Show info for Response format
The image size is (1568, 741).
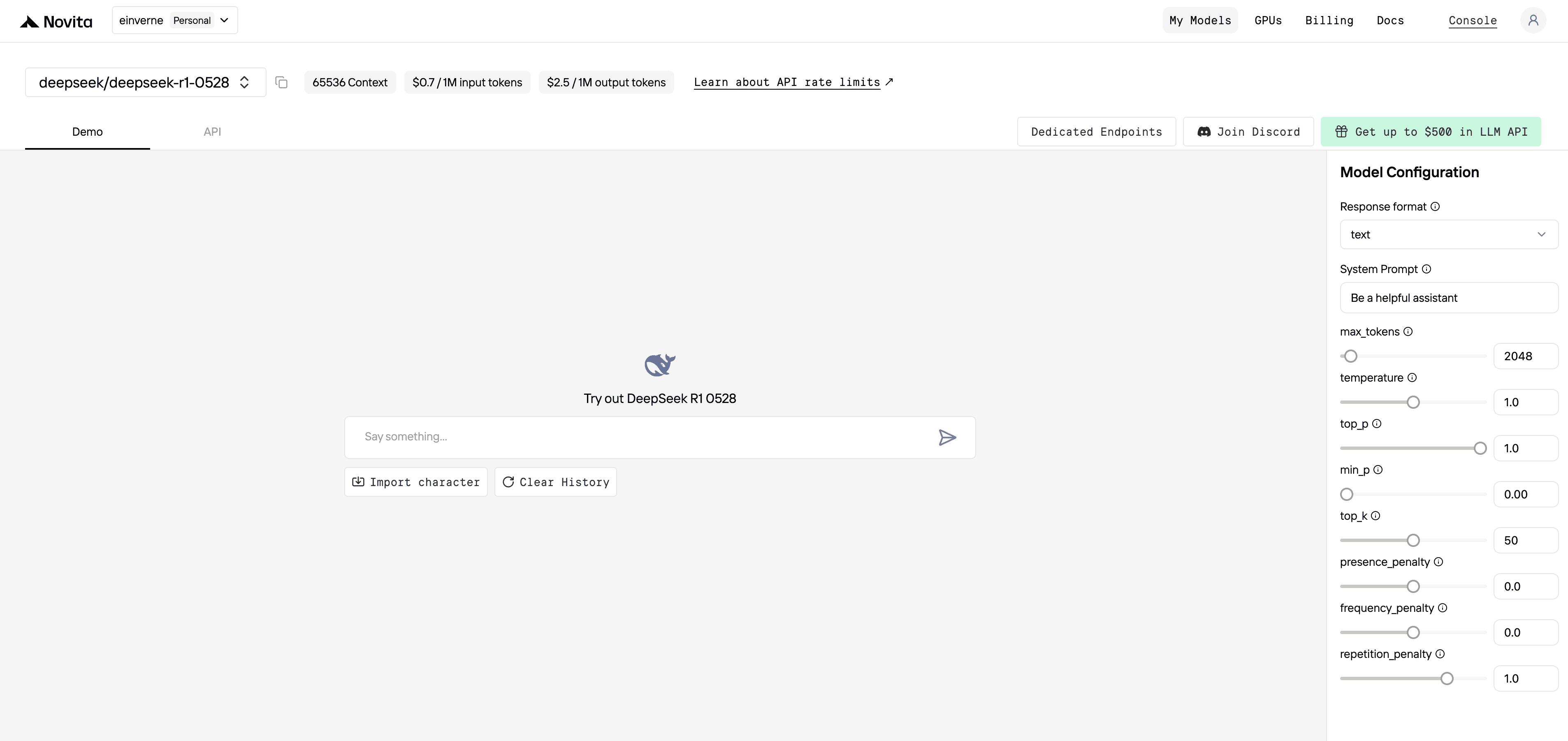click(x=1435, y=207)
